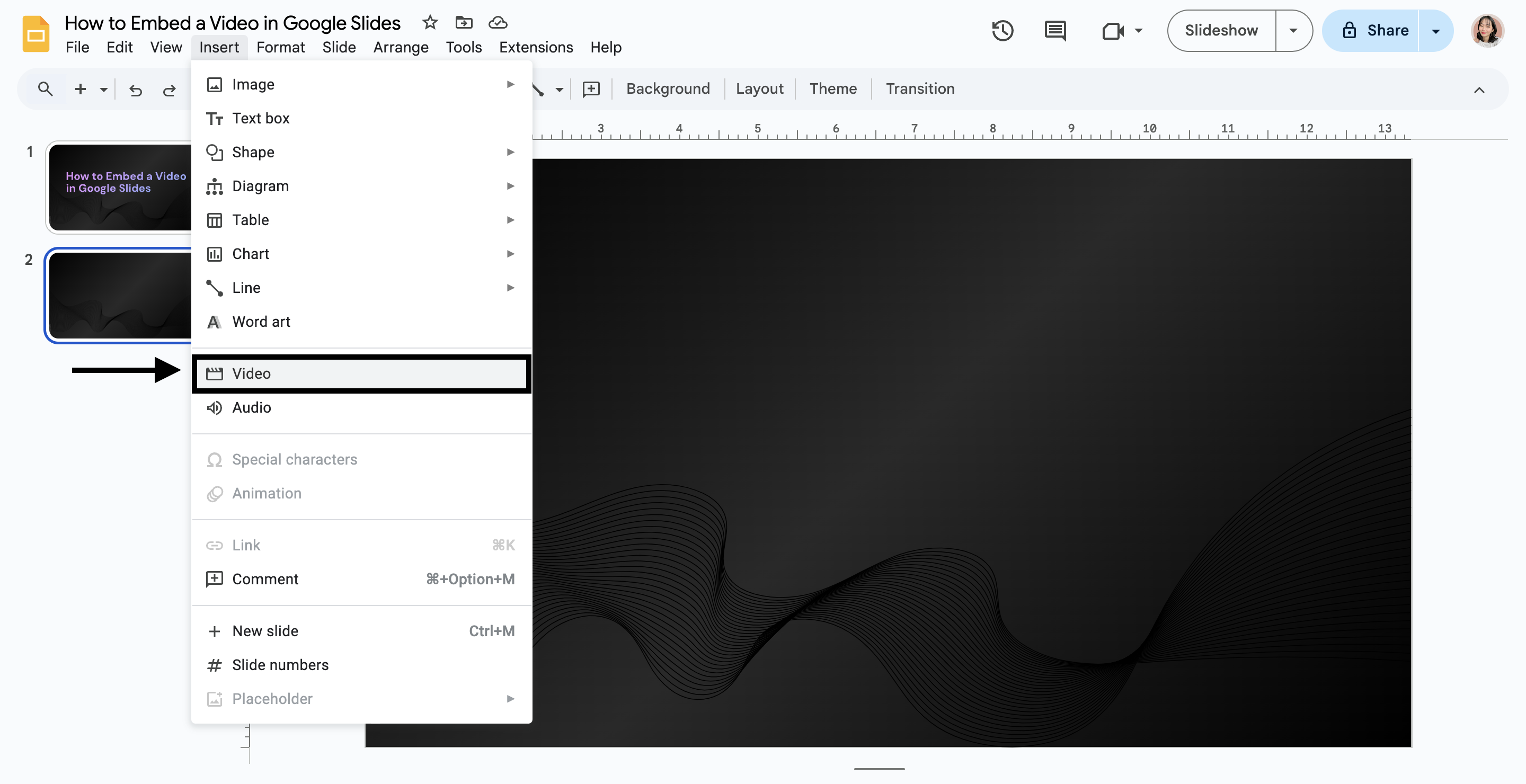This screenshot has width=1526, height=784.
Task: Click the Layout button
Action: (x=759, y=89)
